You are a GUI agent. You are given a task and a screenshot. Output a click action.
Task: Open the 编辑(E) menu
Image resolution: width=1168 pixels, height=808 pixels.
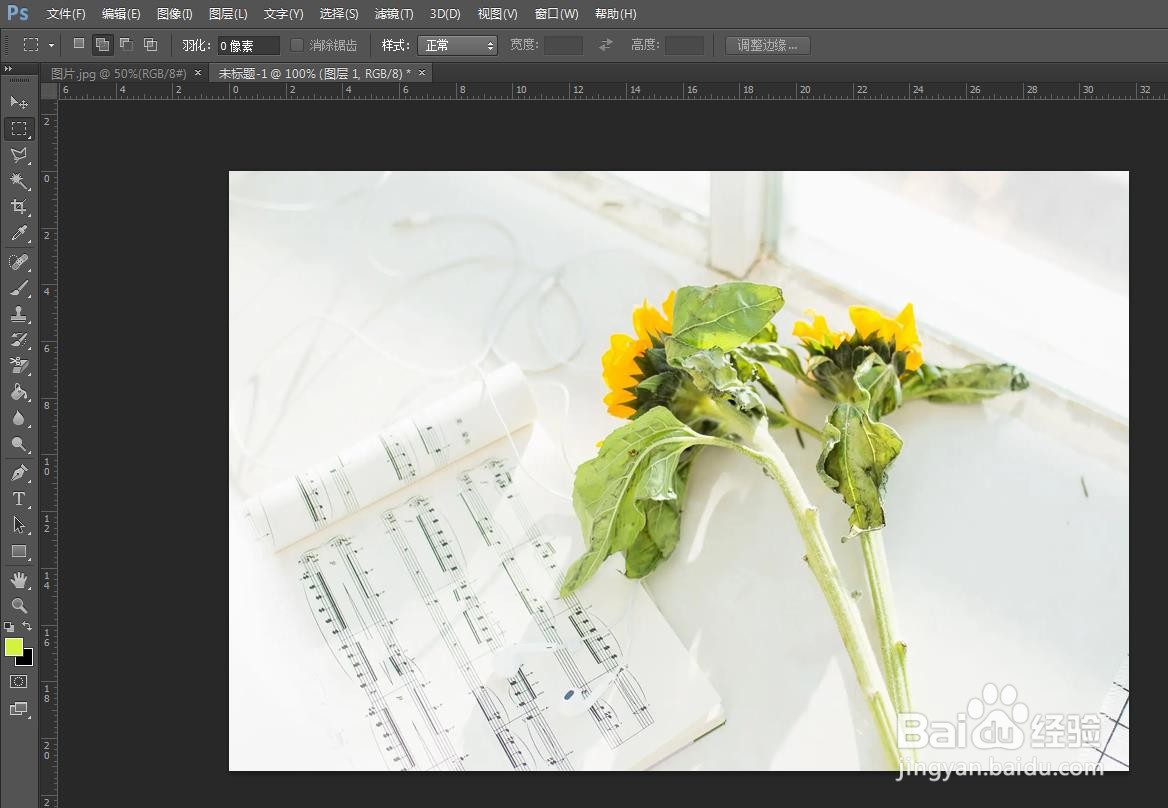click(x=121, y=13)
